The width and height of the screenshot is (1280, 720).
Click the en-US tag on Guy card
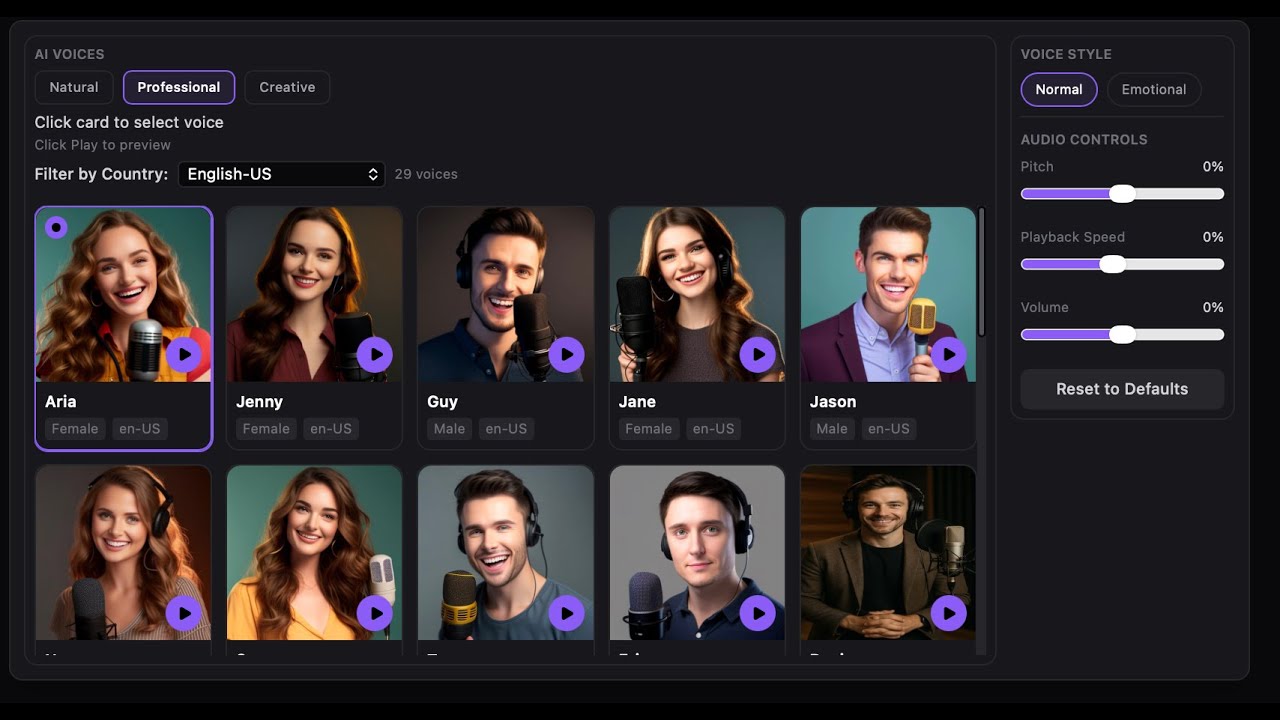[x=506, y=429]
